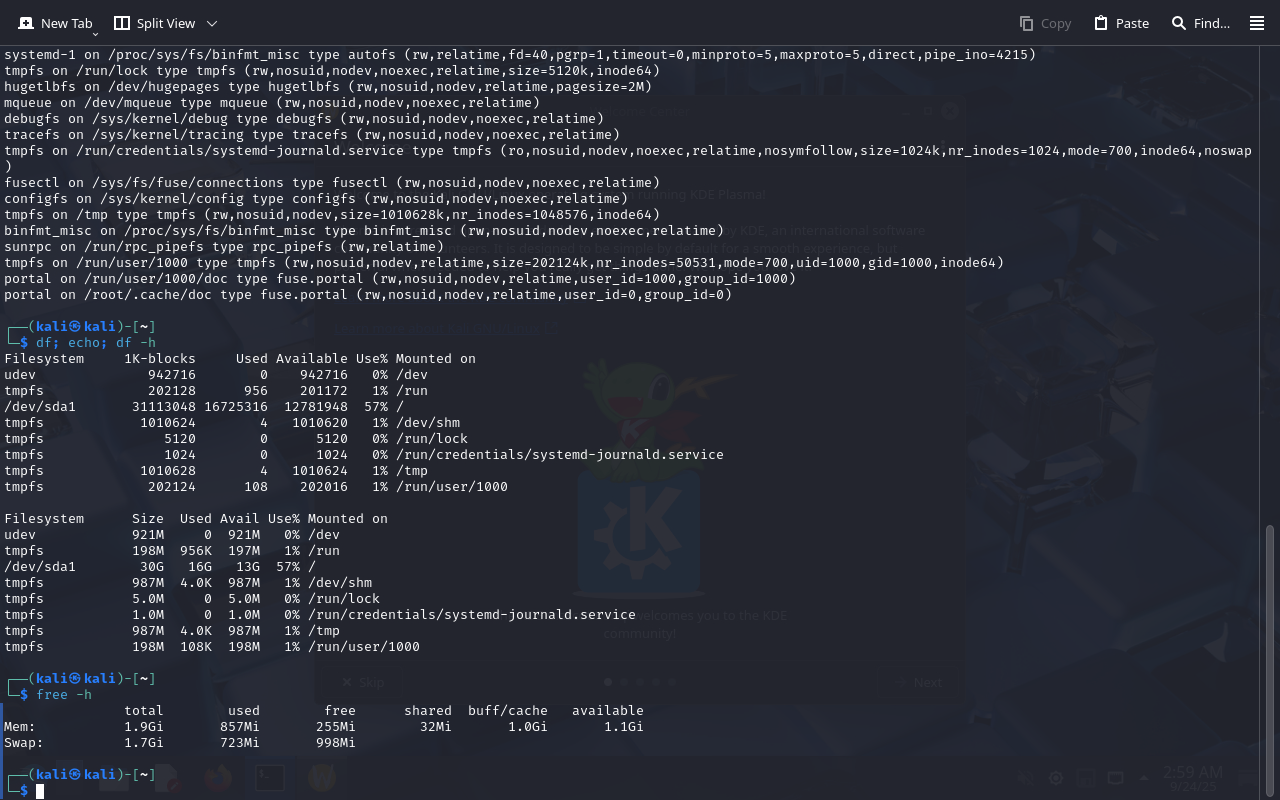Click the 'Swap:' row label
The height and width of the screenshot is (800, 1280).
pyautogui.click(x=24, y=743)
